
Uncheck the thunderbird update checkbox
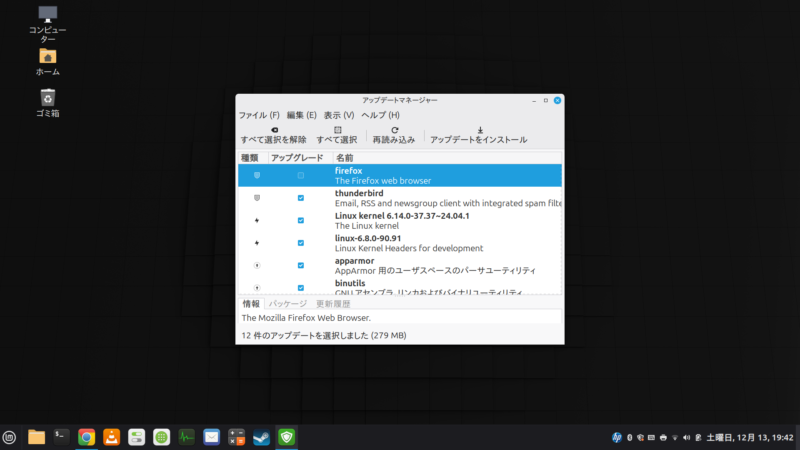(x=301, y=198)
